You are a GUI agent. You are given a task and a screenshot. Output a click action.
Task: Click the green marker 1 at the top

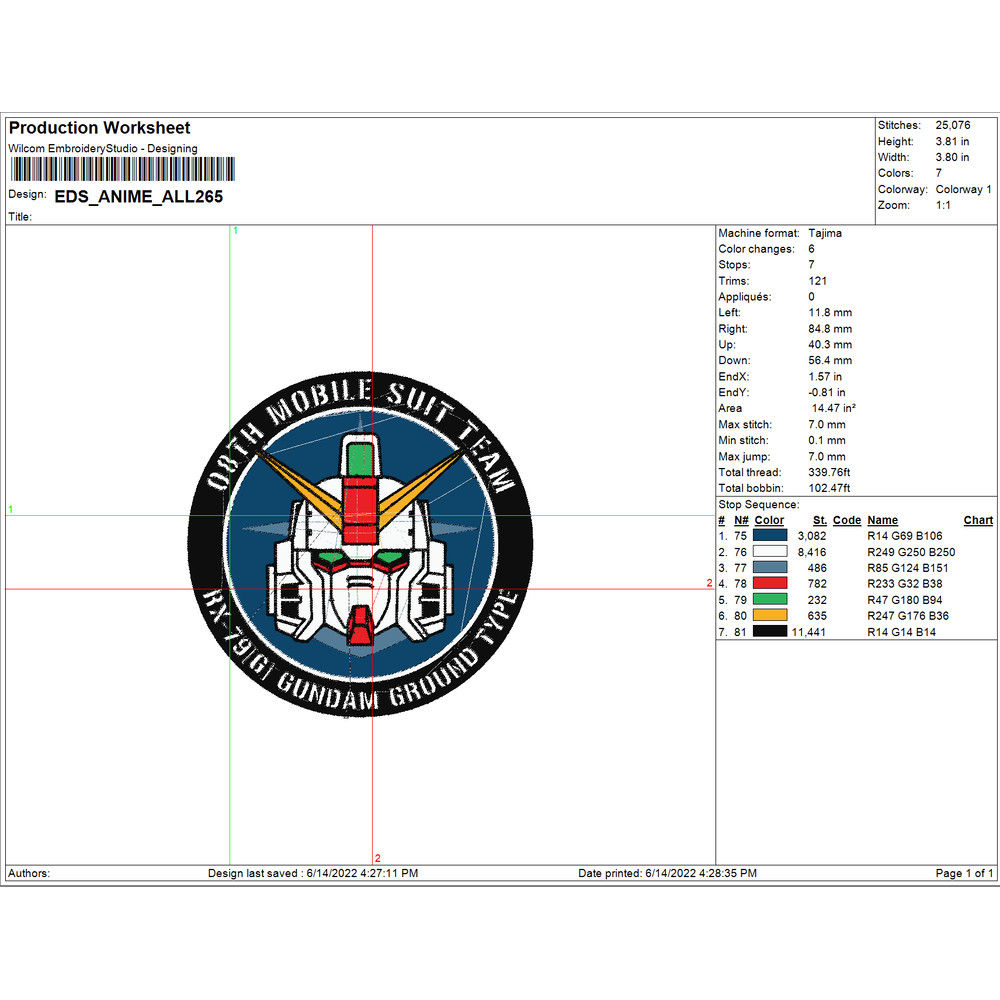pyautogui.click(x=236, y=231)
